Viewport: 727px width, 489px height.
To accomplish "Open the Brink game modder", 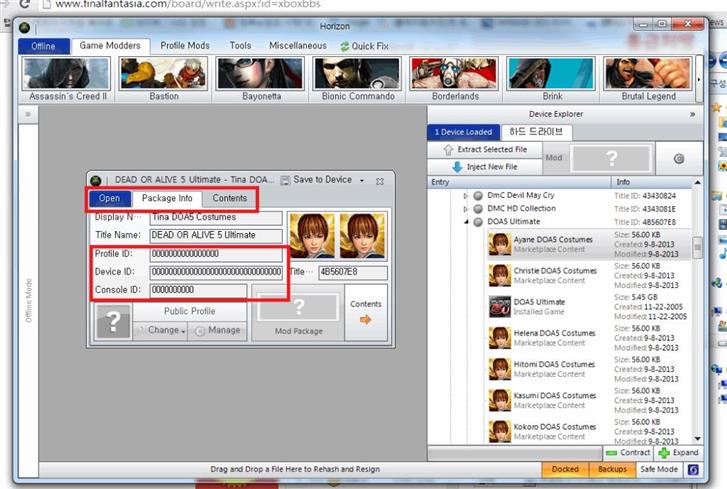I will pos(551,79).
